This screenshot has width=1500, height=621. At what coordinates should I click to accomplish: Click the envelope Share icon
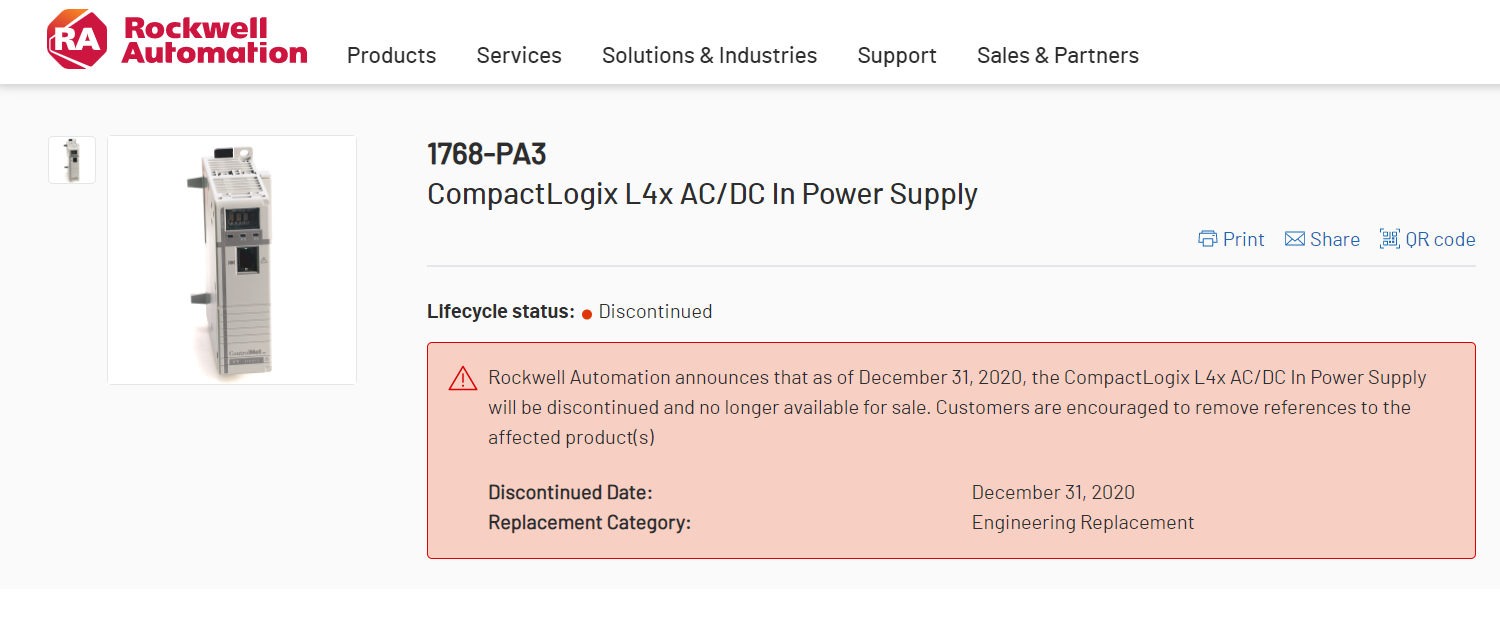click(x=1295, y=239)
